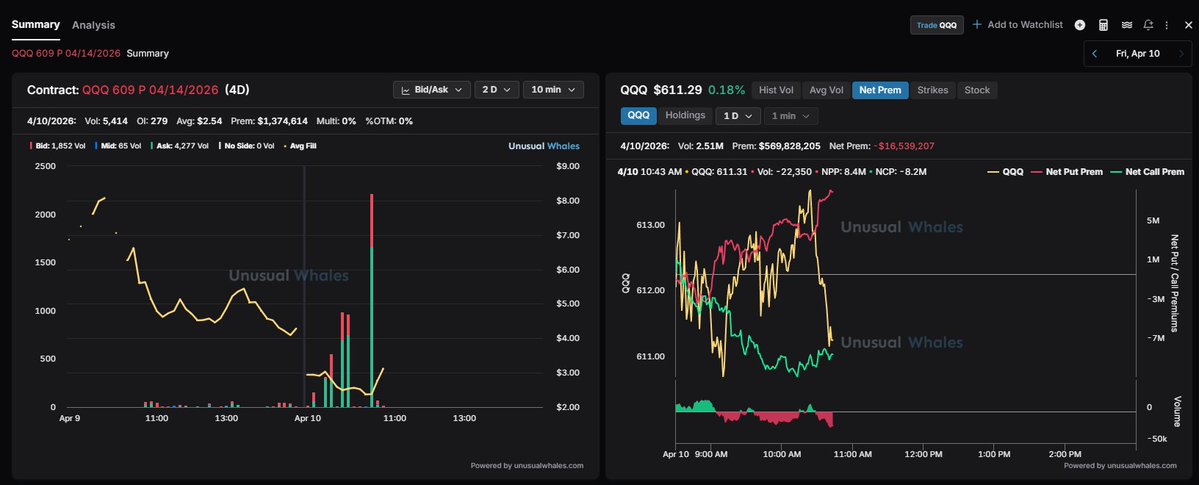1199x485 pixels.
Task: Click the green 0.18% change value
Action: point(726,90)
